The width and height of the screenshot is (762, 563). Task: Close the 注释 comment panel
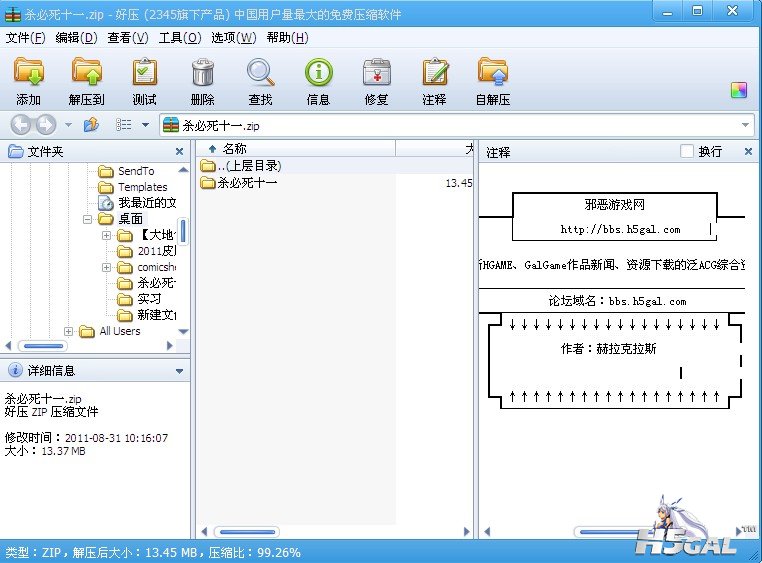(748, 152)
